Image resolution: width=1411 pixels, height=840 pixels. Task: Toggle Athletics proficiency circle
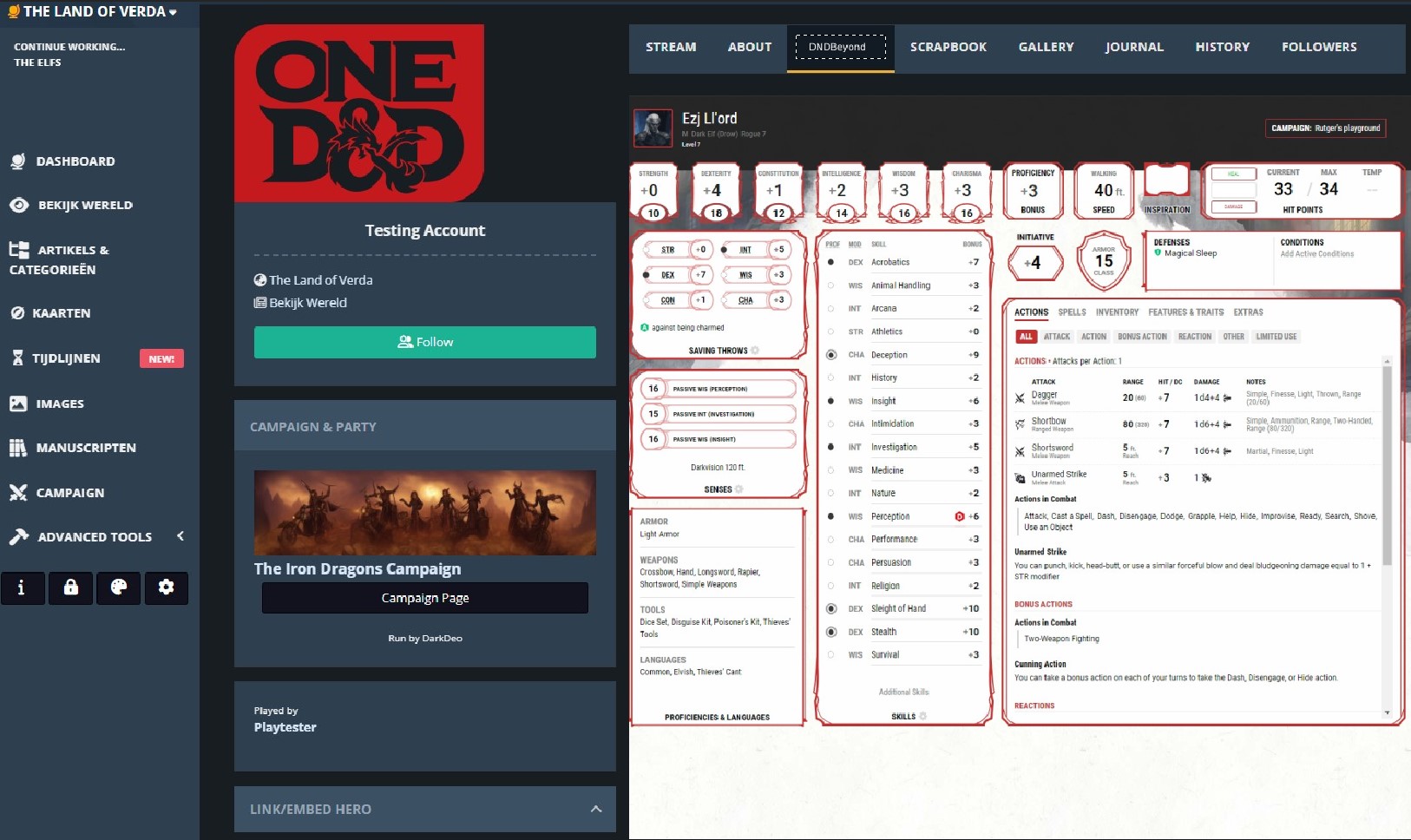pyautogui.click(x=830, y=331)
